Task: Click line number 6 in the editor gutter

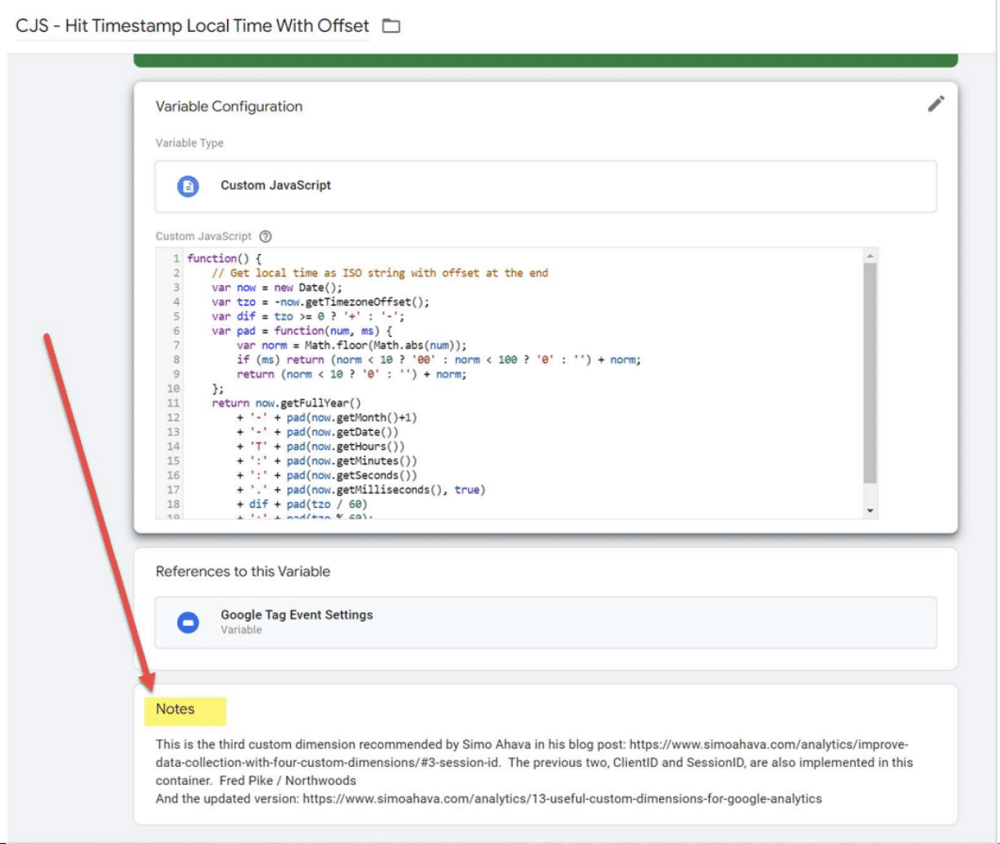Action: pyautogui.click(x=176, y=331)
